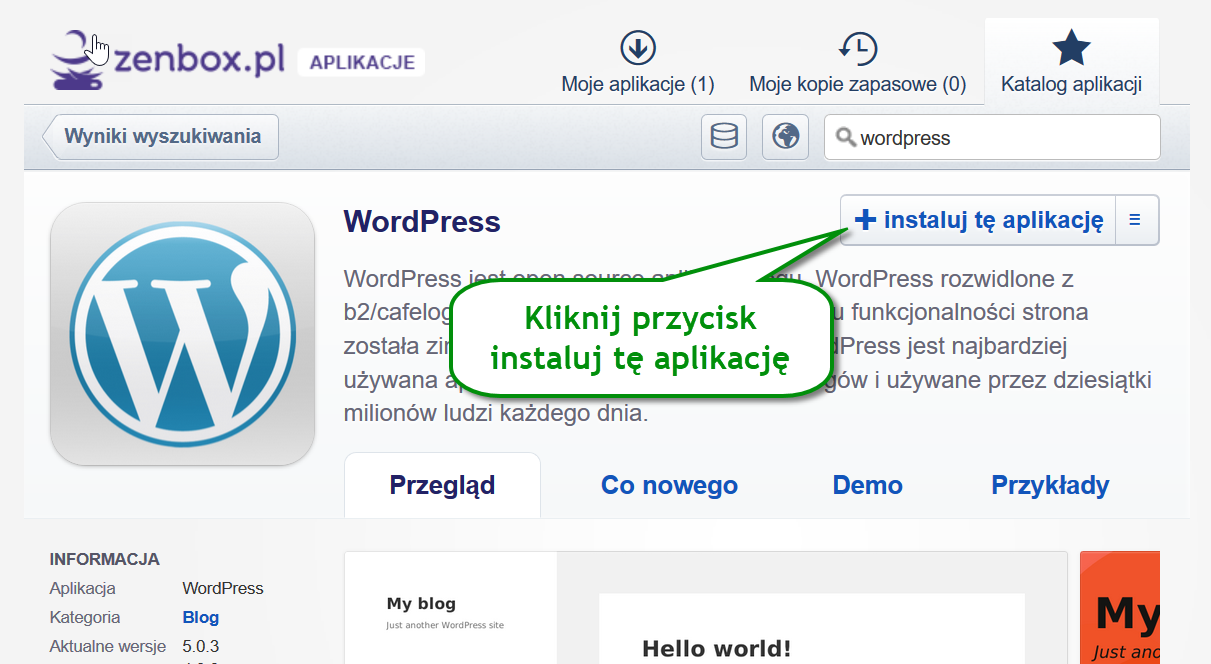Open the orange screenshot thumbnail on right

1120,608
